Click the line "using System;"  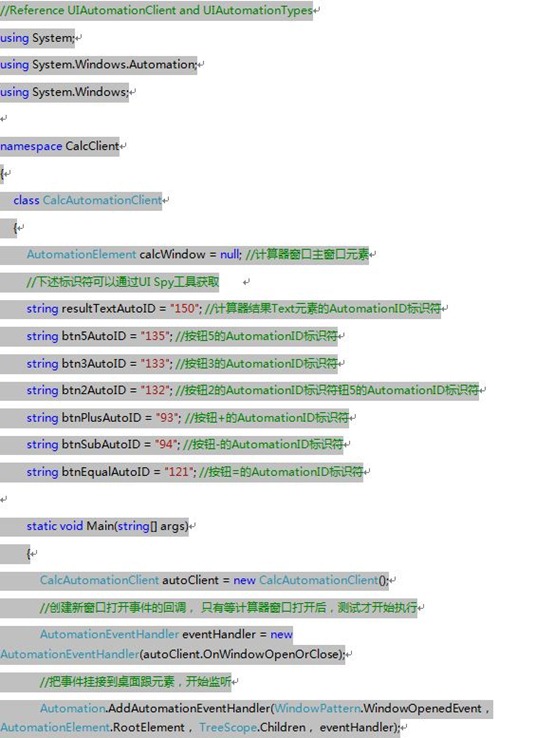37,38
